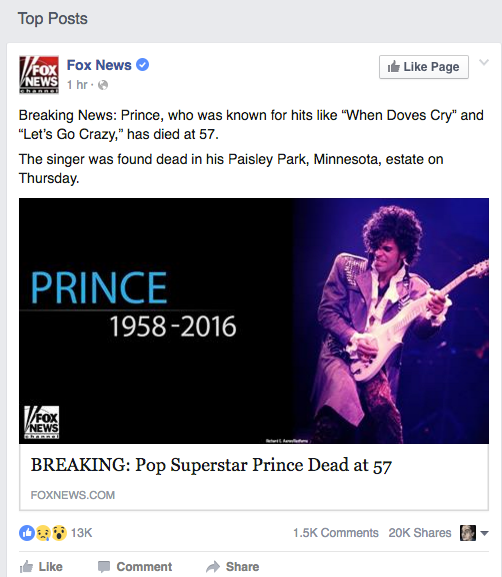
Task: Click the Like Page button
Action: [424, 67]
